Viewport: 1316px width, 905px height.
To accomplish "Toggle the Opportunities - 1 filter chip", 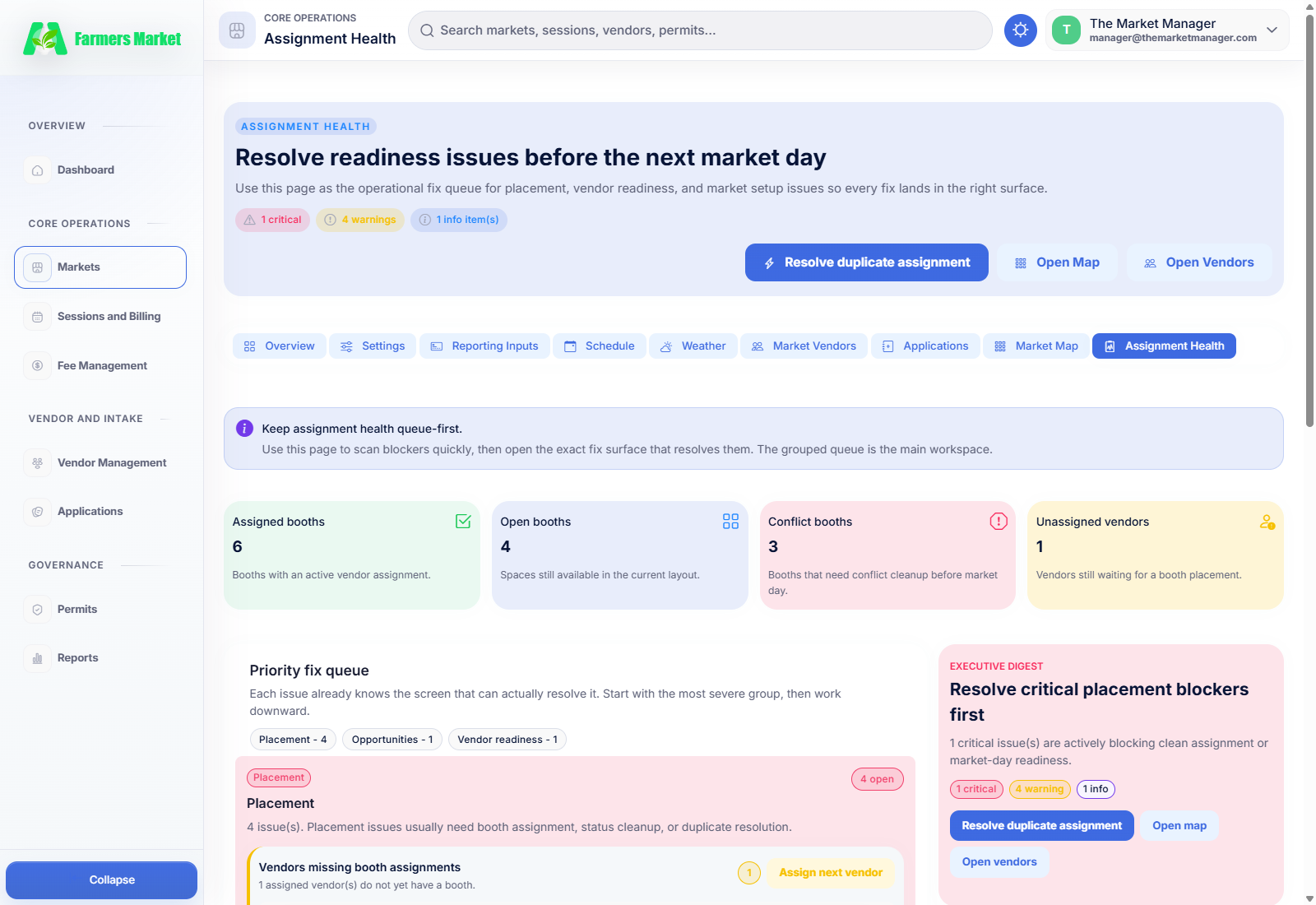I will tap(392, 739).
